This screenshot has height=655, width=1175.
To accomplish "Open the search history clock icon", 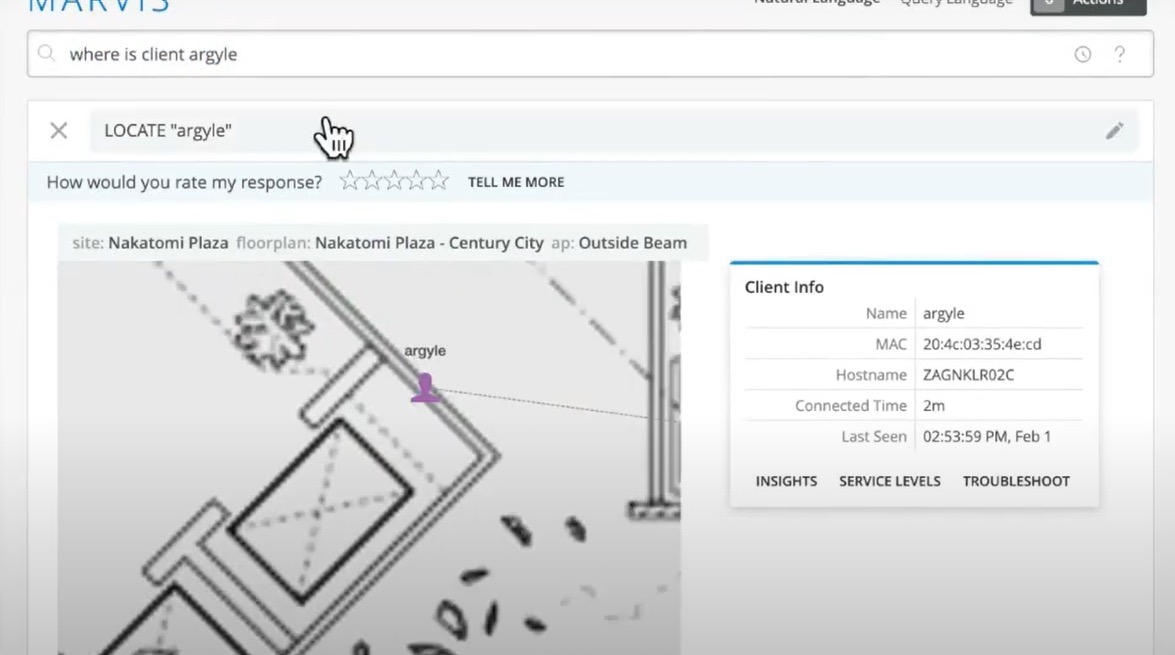I will click(x=1082, y=55).
